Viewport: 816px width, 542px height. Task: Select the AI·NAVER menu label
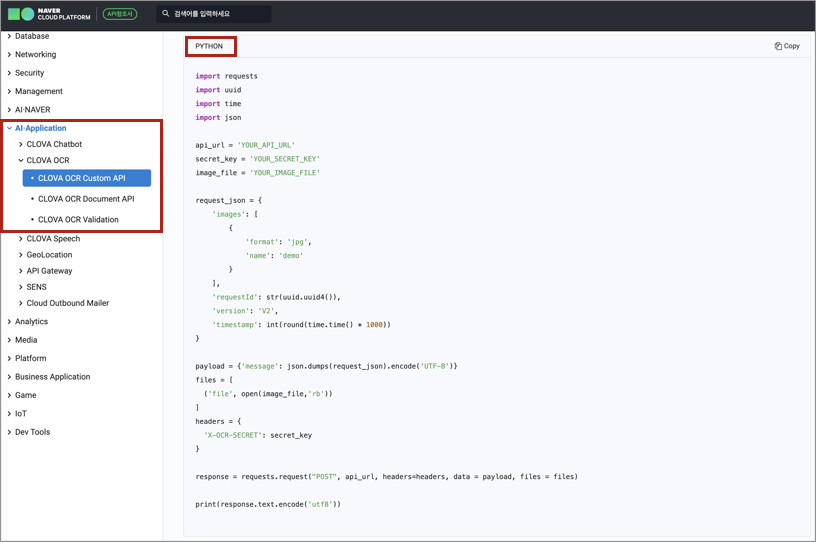(x=33, y=110)
